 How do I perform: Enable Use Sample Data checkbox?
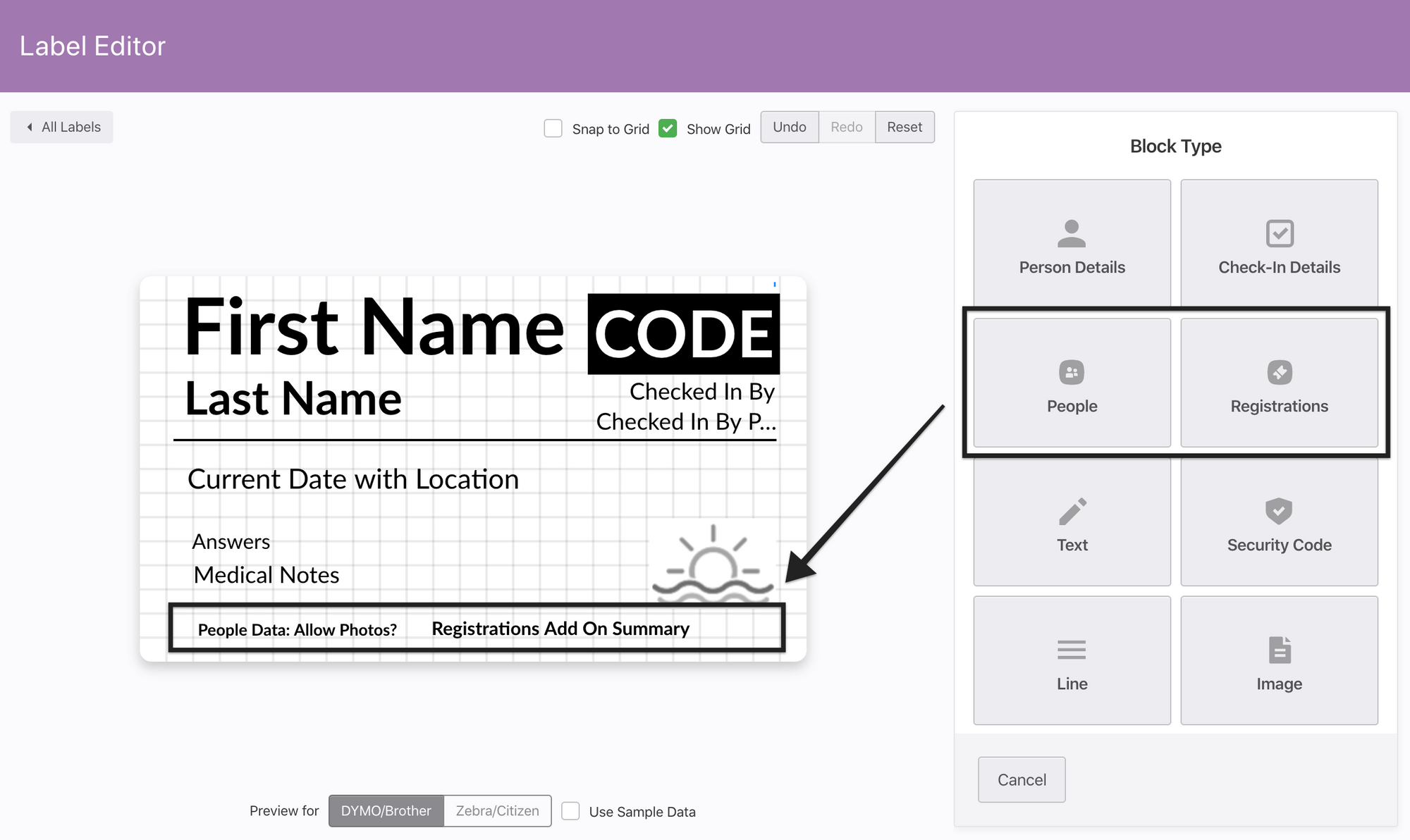pyautogui.click(x=570, y=811)
